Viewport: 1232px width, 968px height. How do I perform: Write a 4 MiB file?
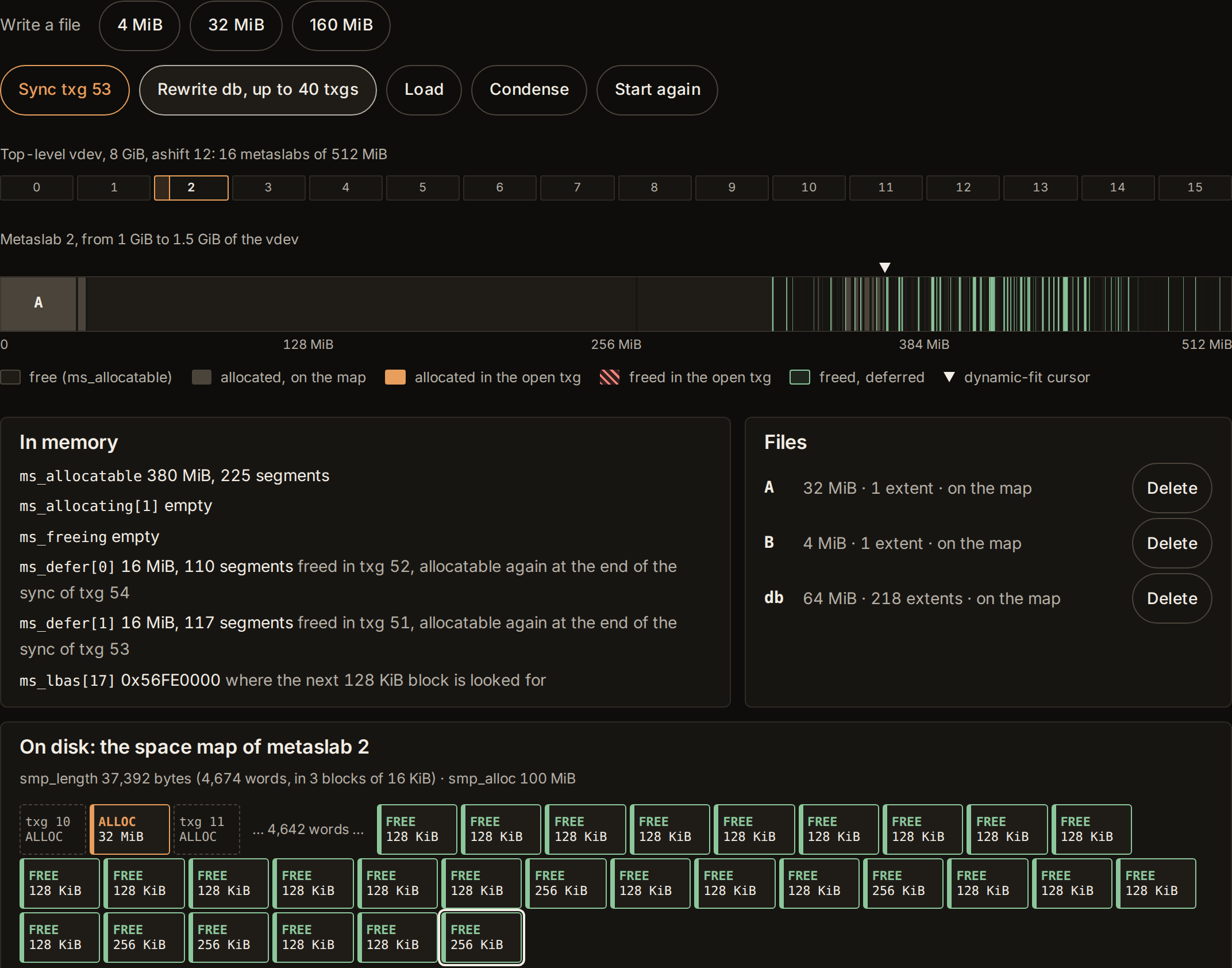point(140,25)
